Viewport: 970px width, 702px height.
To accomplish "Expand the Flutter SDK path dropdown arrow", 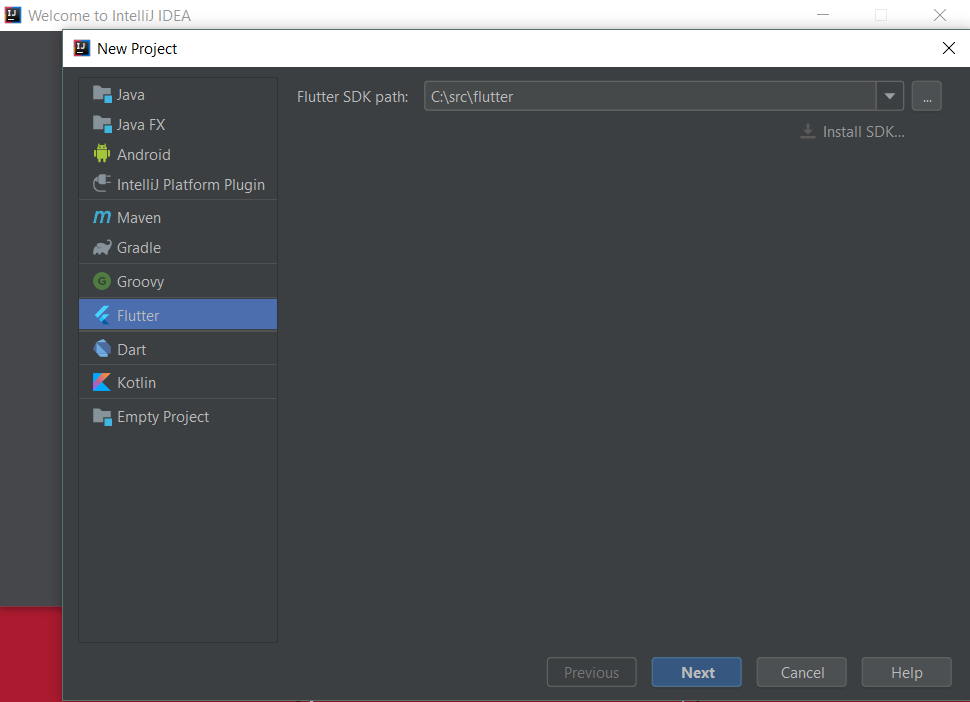I will pos(890,97).
